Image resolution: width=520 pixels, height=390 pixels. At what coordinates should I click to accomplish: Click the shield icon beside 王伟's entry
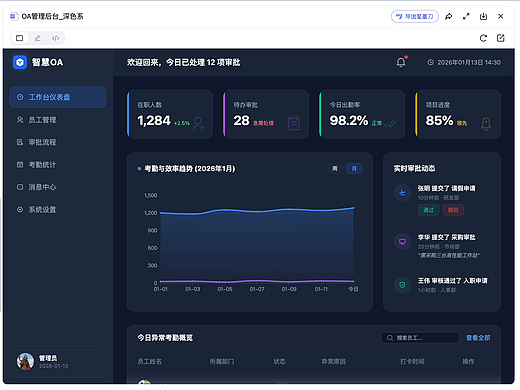(402, 285)
